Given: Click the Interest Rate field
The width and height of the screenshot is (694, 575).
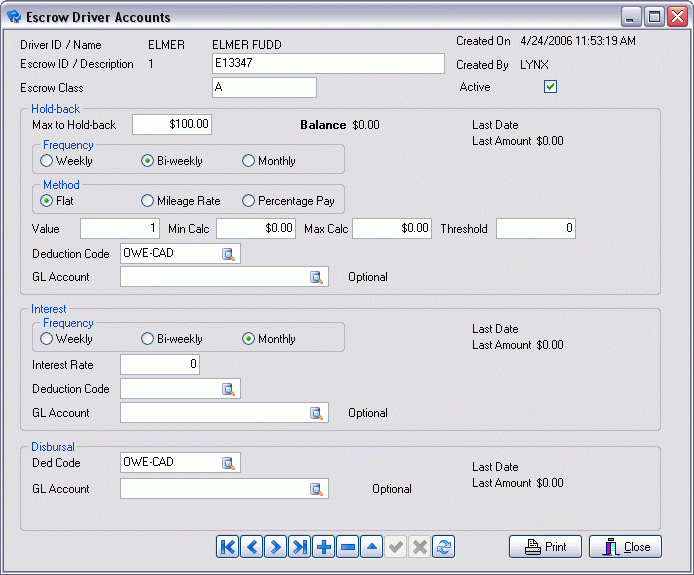Looking at the screenshot, I should (x=160, y=365).
